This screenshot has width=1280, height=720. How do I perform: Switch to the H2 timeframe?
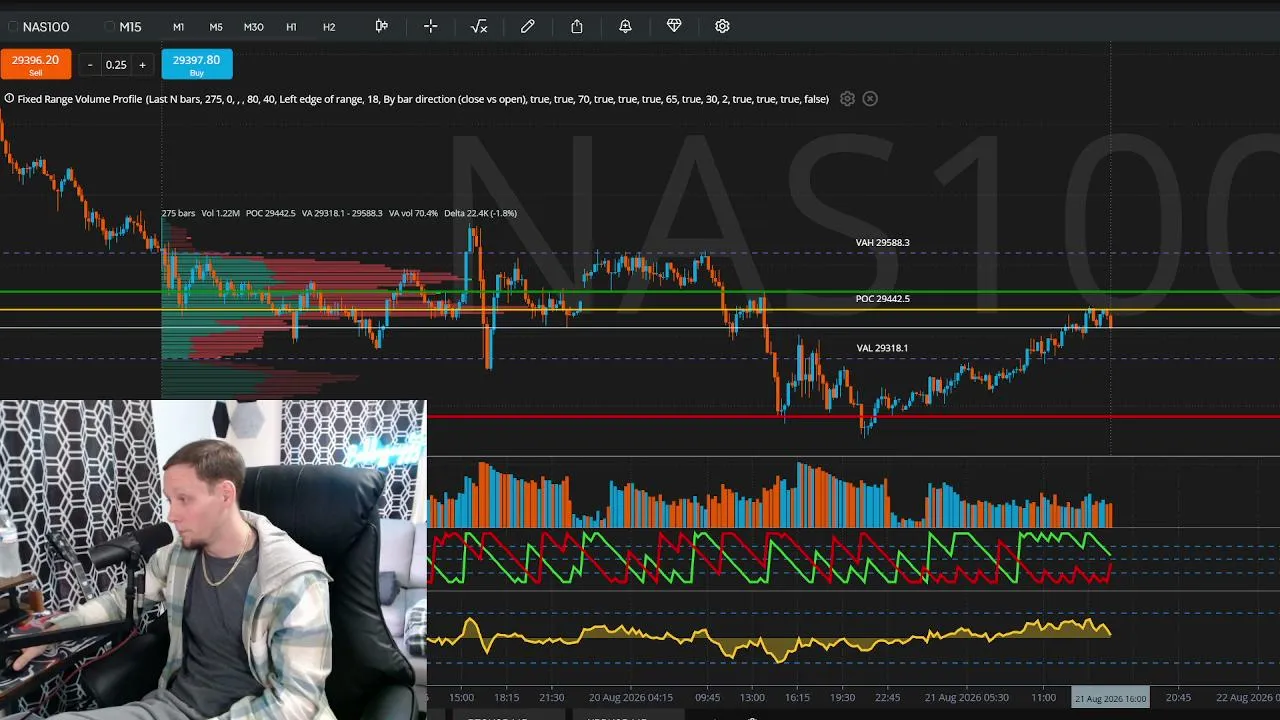tap(329, 27)
